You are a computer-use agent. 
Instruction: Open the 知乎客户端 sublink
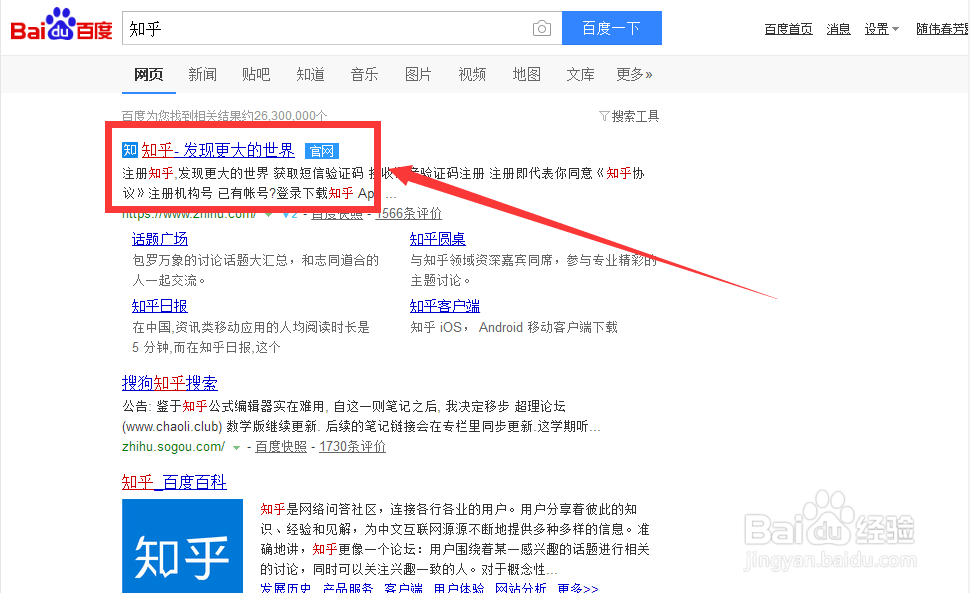pyautogui.click(x=445, y=305)
